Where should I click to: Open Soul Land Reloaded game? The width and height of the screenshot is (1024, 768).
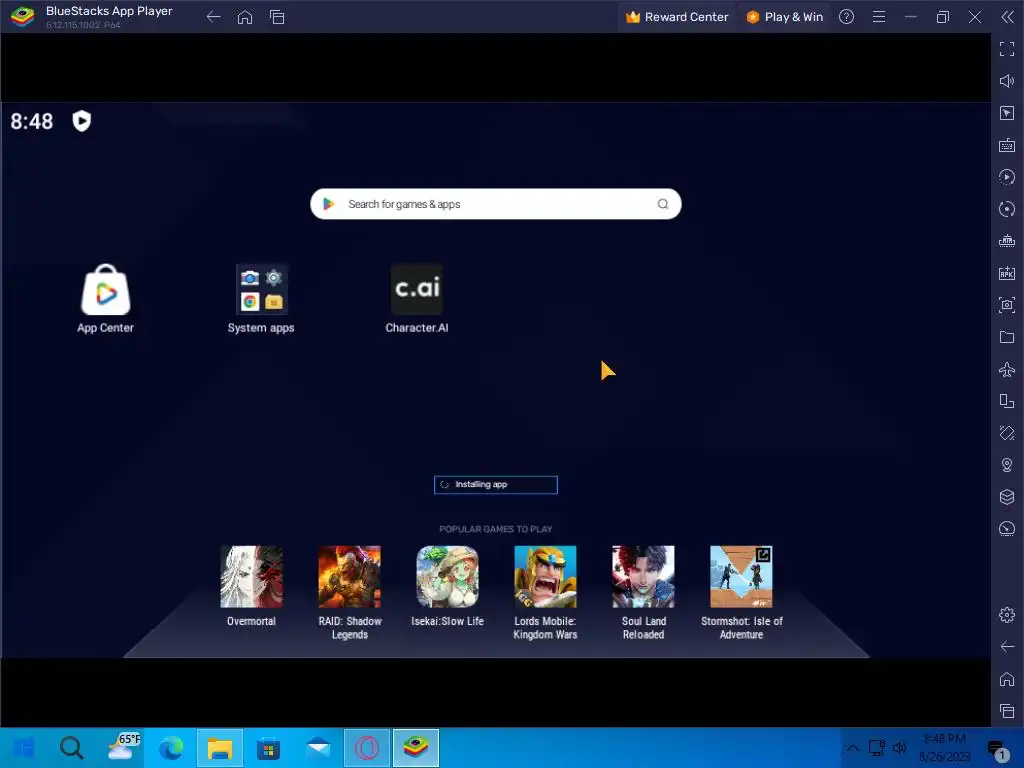643,577
